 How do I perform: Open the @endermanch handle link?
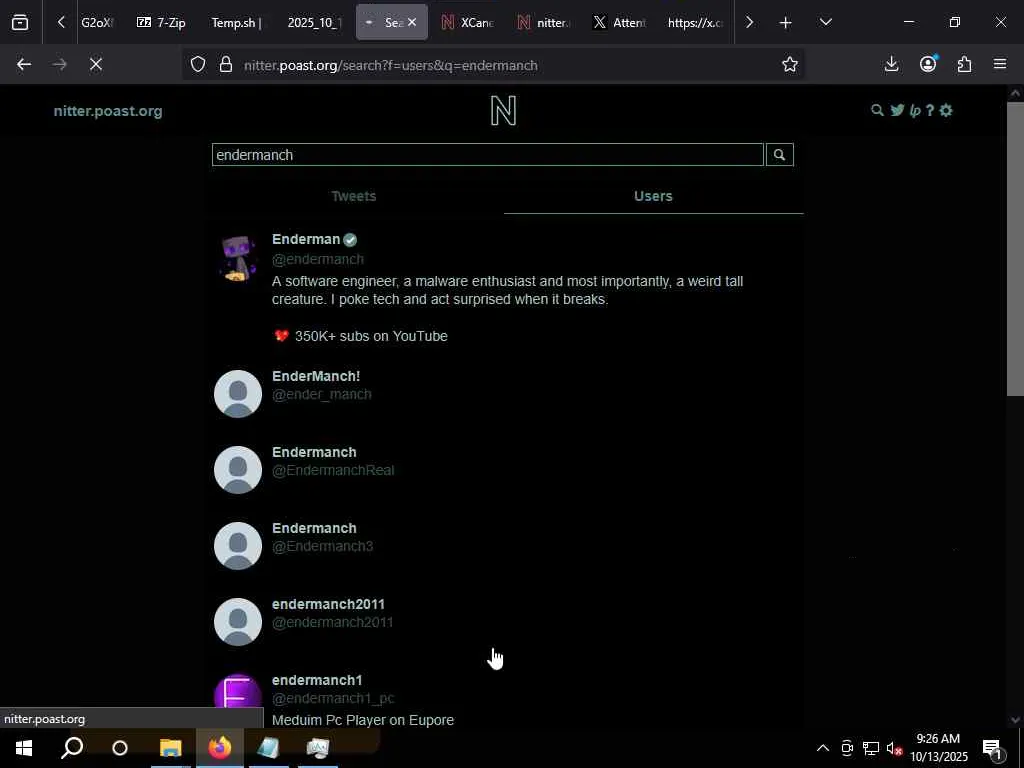click(x=317, y=259)
